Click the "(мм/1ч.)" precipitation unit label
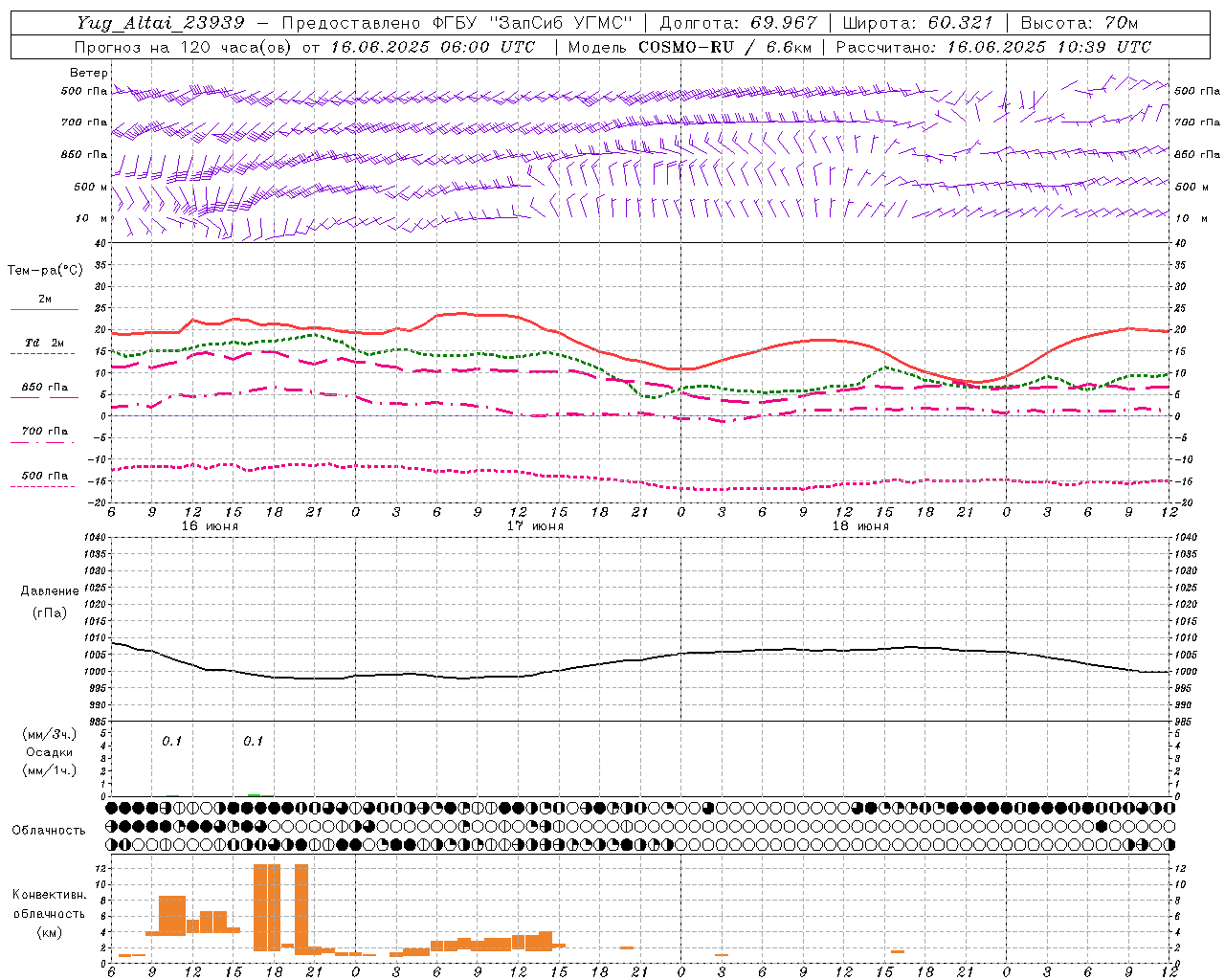This screenshot has width=1225, height=980. pos(49,770)
